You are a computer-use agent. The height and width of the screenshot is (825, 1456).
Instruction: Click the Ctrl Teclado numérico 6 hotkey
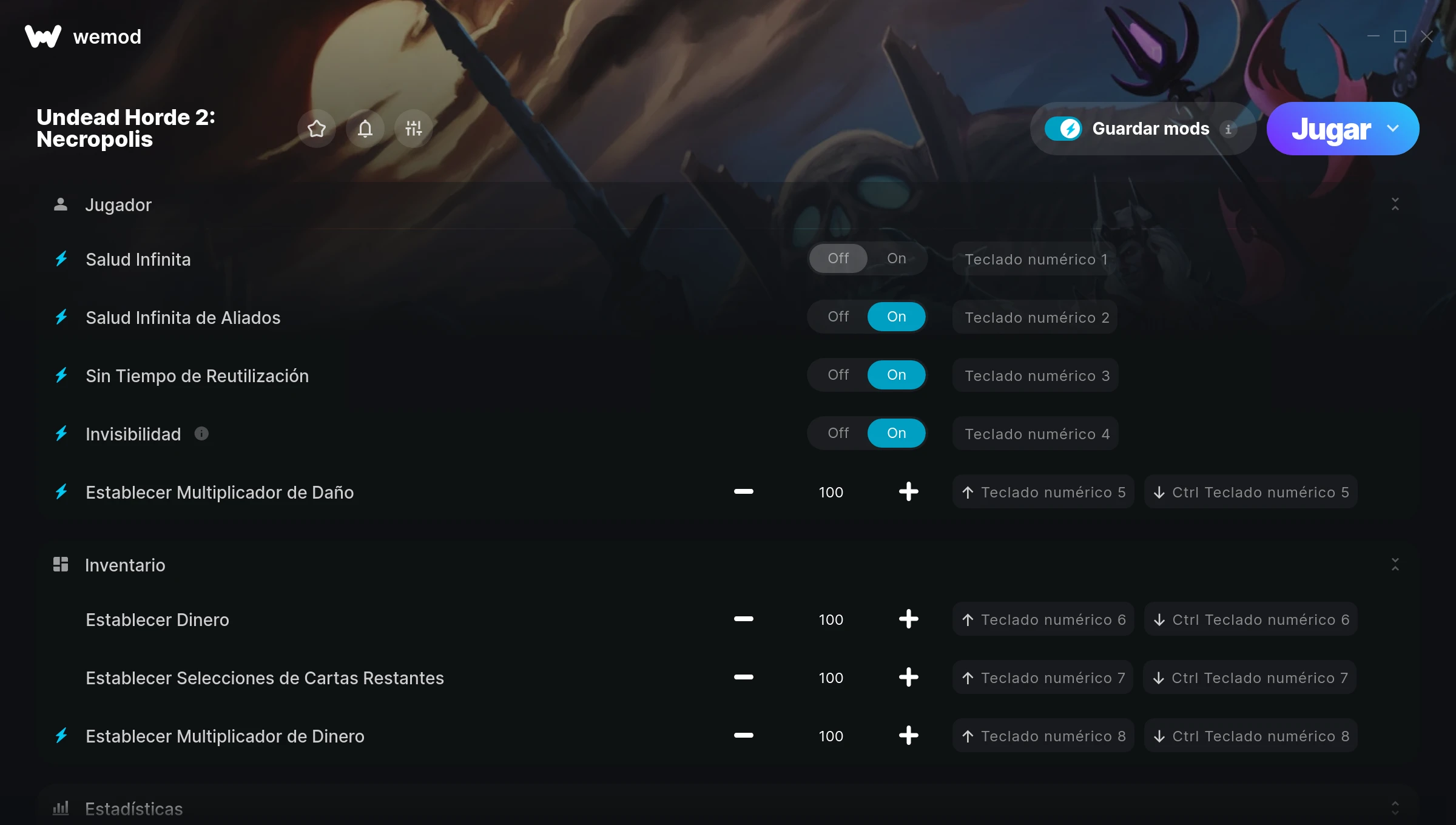(x=1250, y=619)
